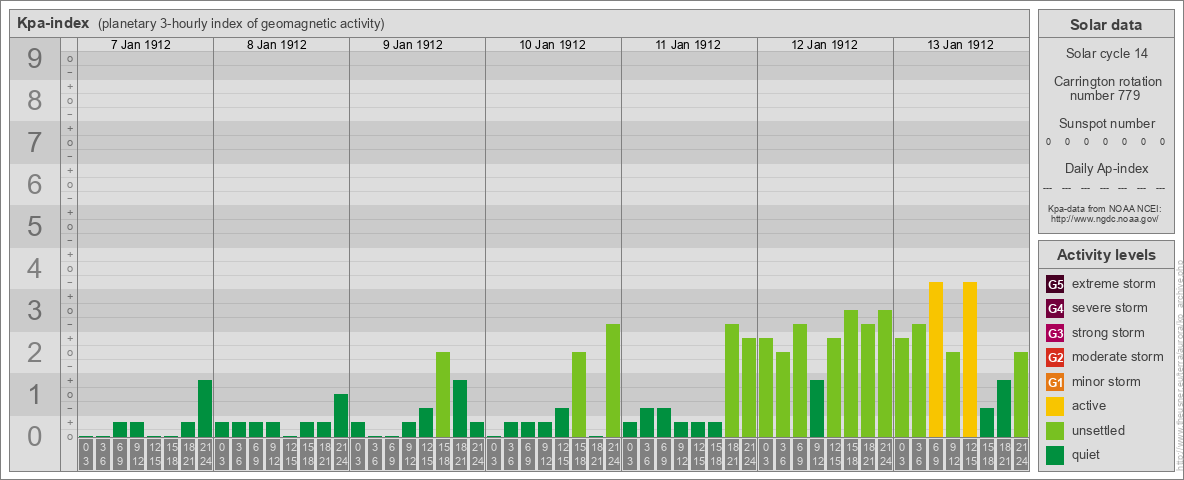Click the 'Kpa-index' chart title
The width and height of the screenshot is (1184, 480).
coord(53,23)
